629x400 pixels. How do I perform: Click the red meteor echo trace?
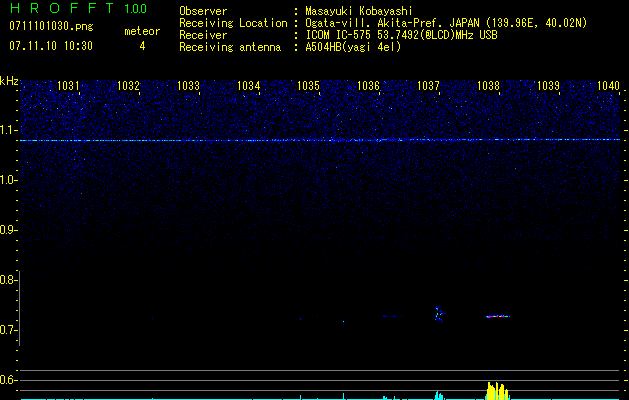coord(497,316)
